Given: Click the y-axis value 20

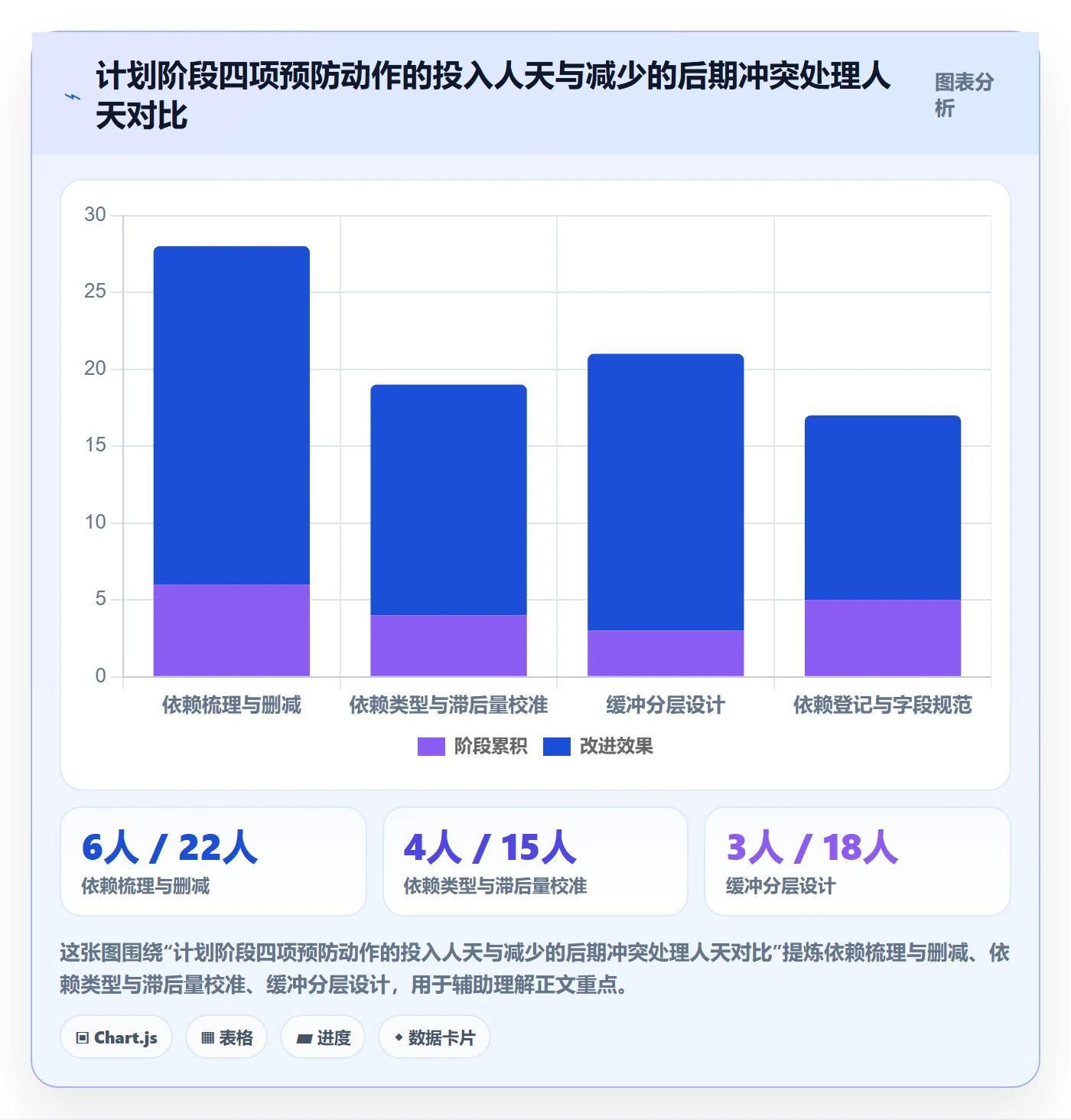Looking at the screenshot, I should [95, 369].
